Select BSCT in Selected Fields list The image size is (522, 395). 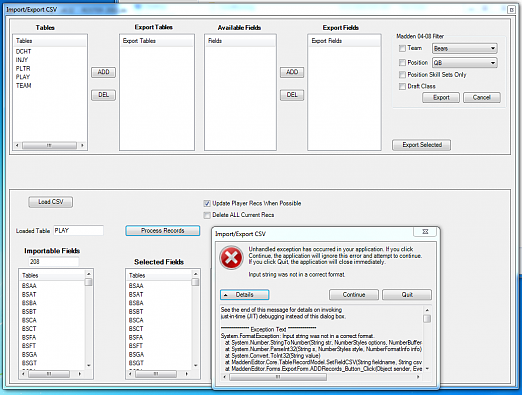(x=136, y=329)
